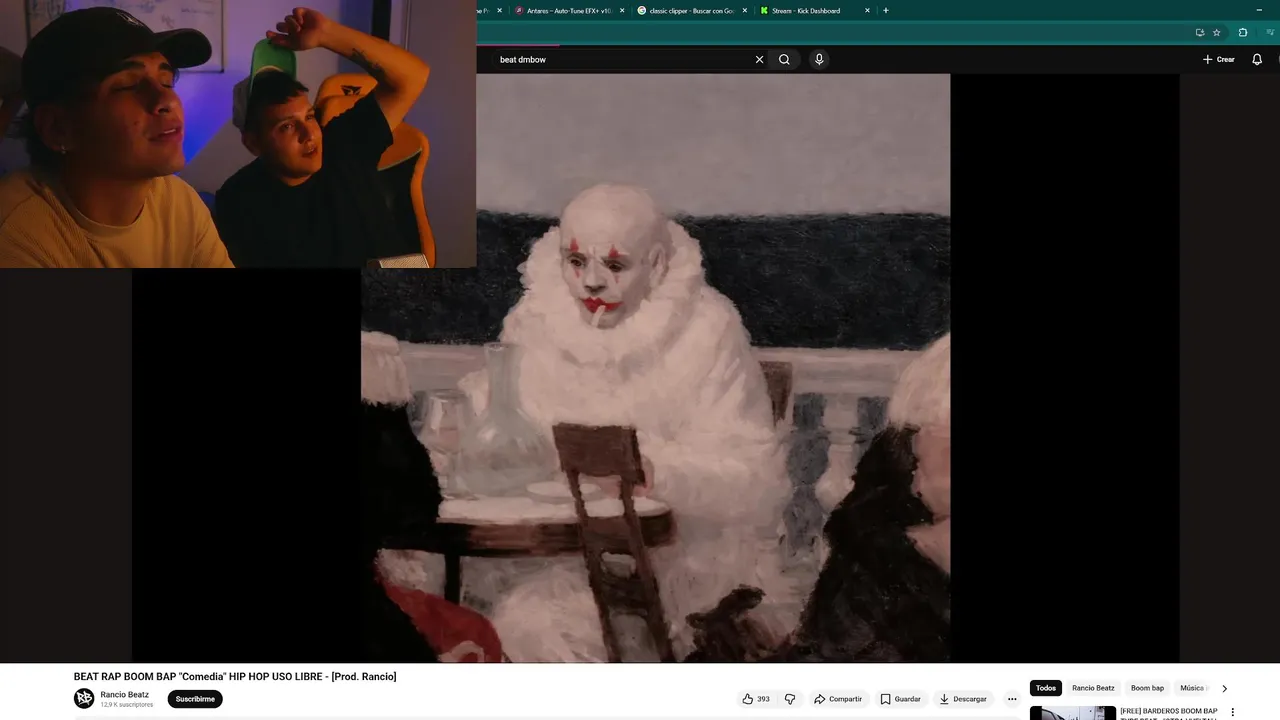Open FREE BARDEROS BOOM BAP recommended video

coord(1168,713)
